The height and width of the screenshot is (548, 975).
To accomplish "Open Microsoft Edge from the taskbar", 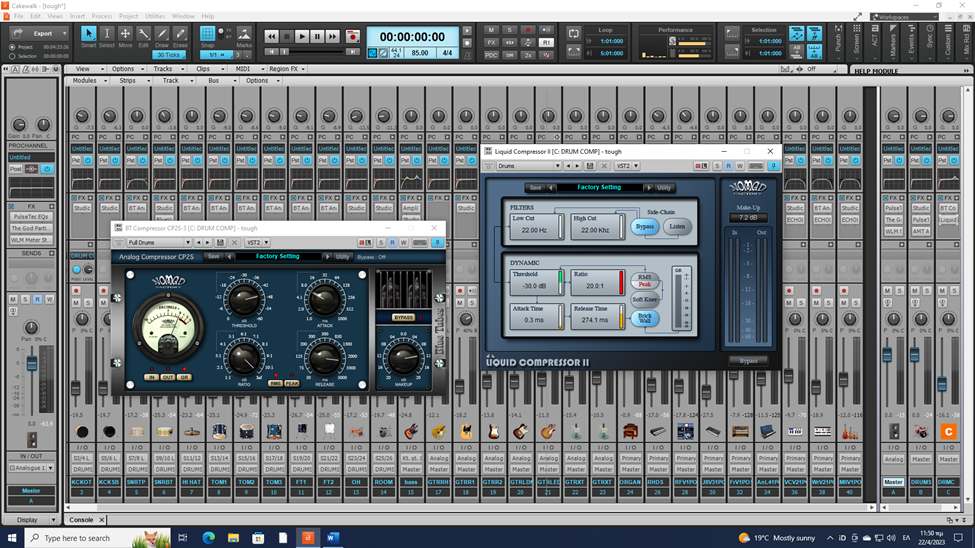I will click(x=208, y=537).
